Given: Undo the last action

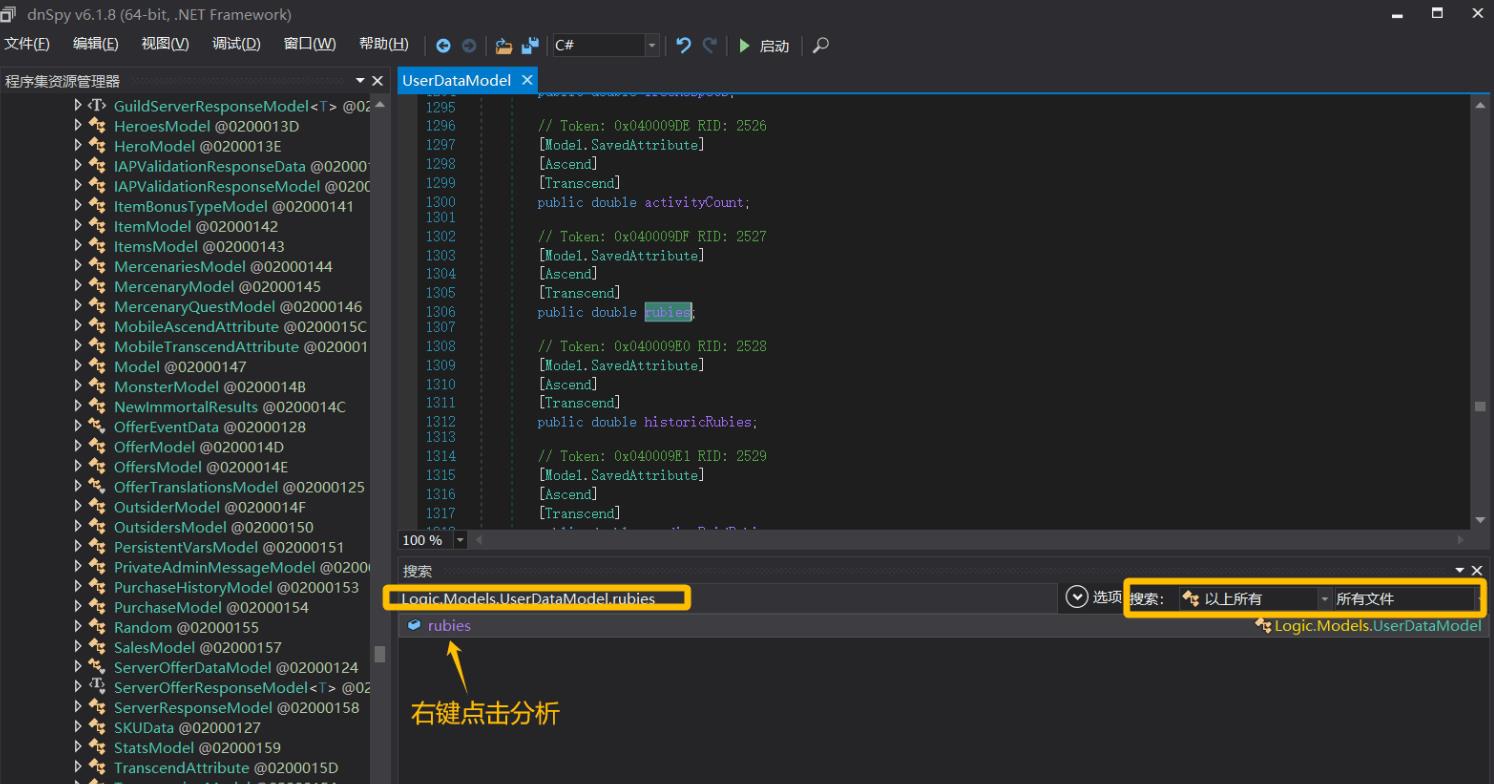Looking at the screenshot, I should point(684,45).
